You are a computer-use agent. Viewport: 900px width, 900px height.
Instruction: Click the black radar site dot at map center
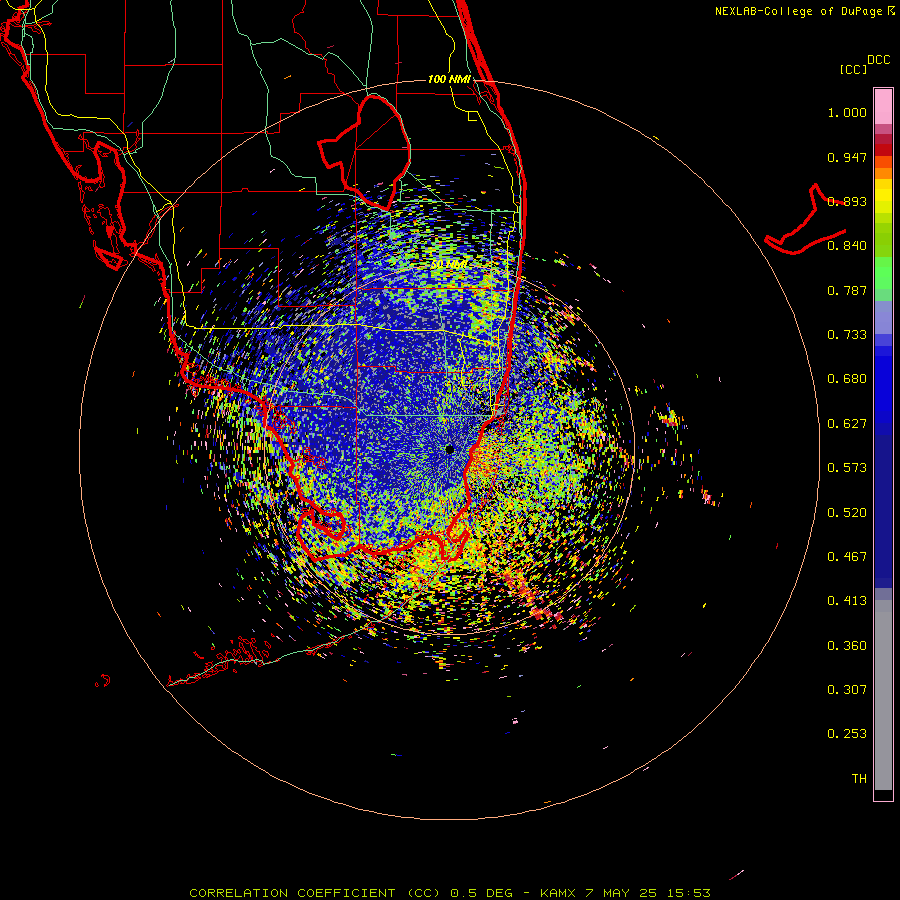(x=449, y=449)
